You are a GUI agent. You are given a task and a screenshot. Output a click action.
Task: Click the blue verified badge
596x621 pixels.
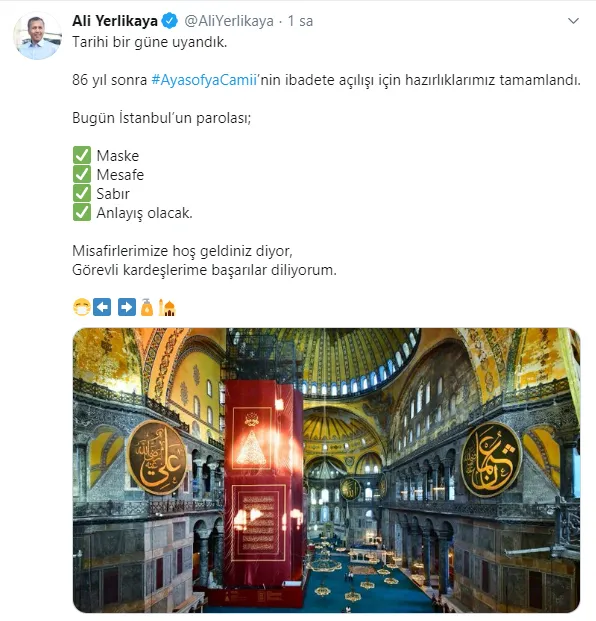click(x=170, y=21)
